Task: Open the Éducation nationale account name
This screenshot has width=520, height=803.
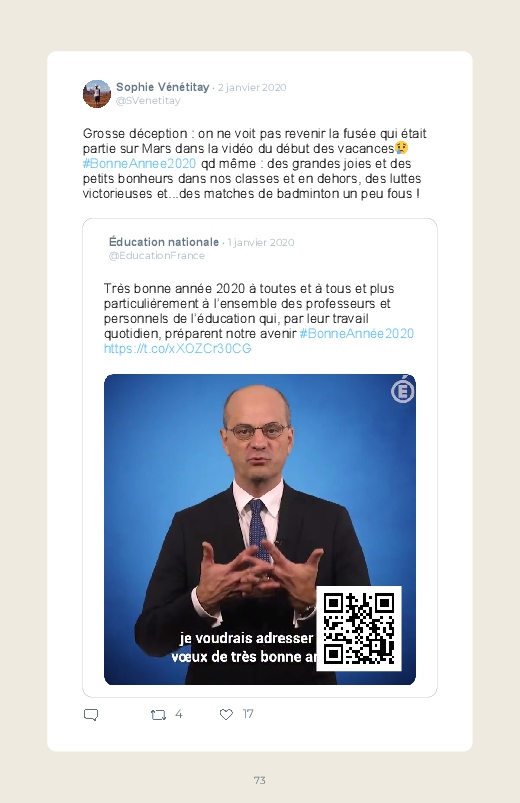Action: point(164,242)
